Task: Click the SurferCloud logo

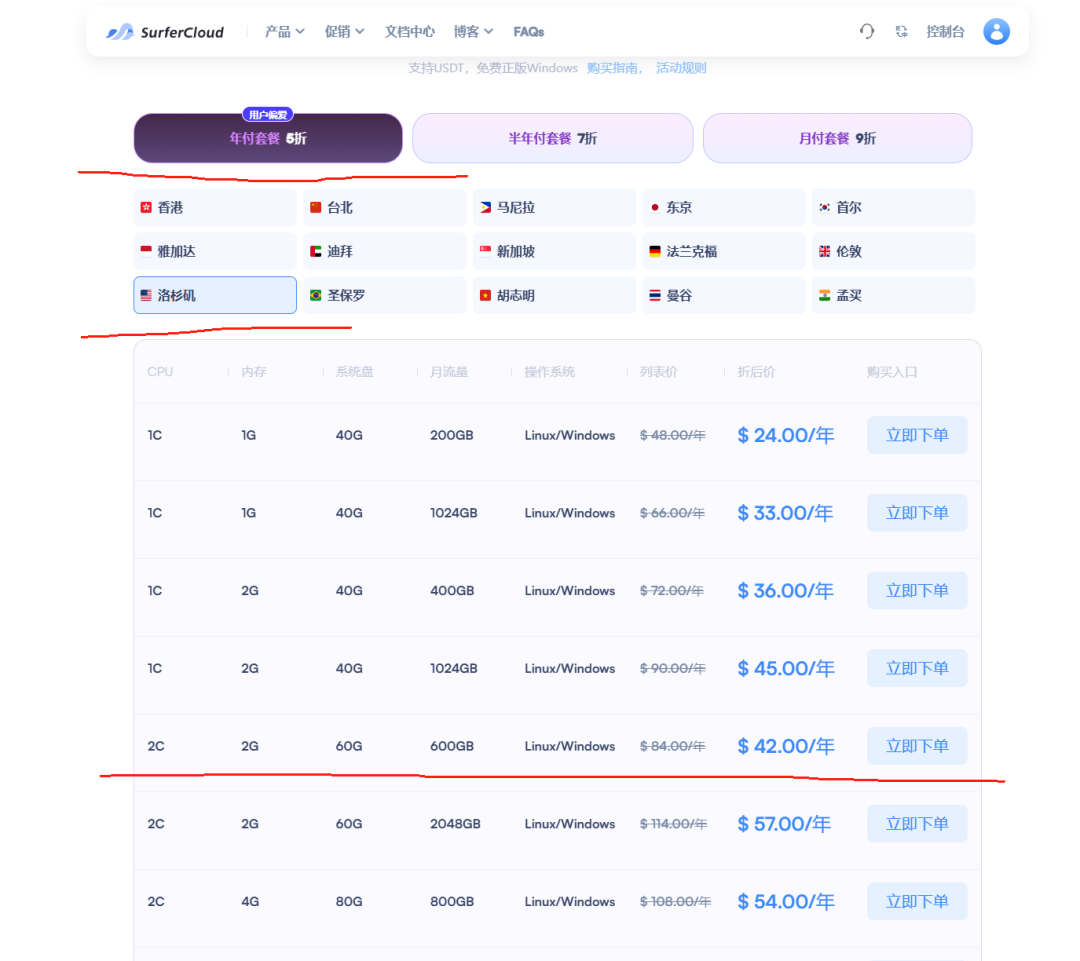Action: 165,32
